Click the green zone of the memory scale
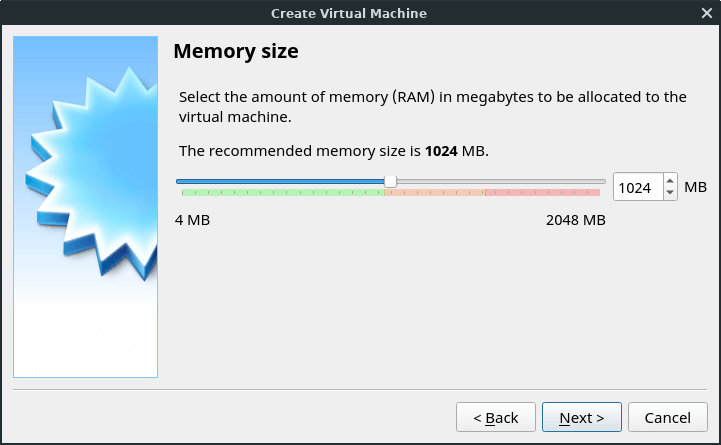This screenshot has width=721, height=445. [x=280, y=192]
